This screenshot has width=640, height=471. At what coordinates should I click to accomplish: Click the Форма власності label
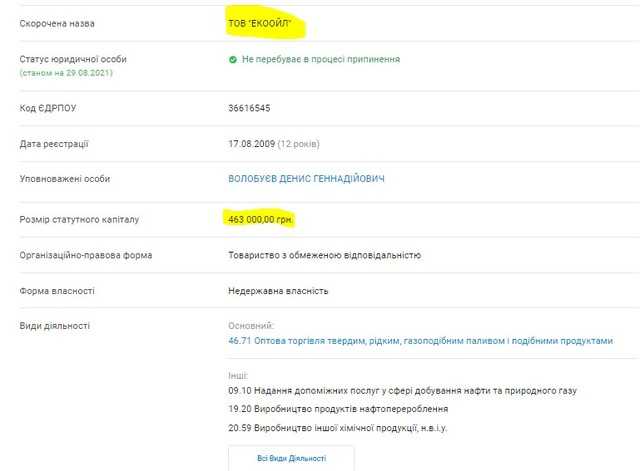(57, 291)
